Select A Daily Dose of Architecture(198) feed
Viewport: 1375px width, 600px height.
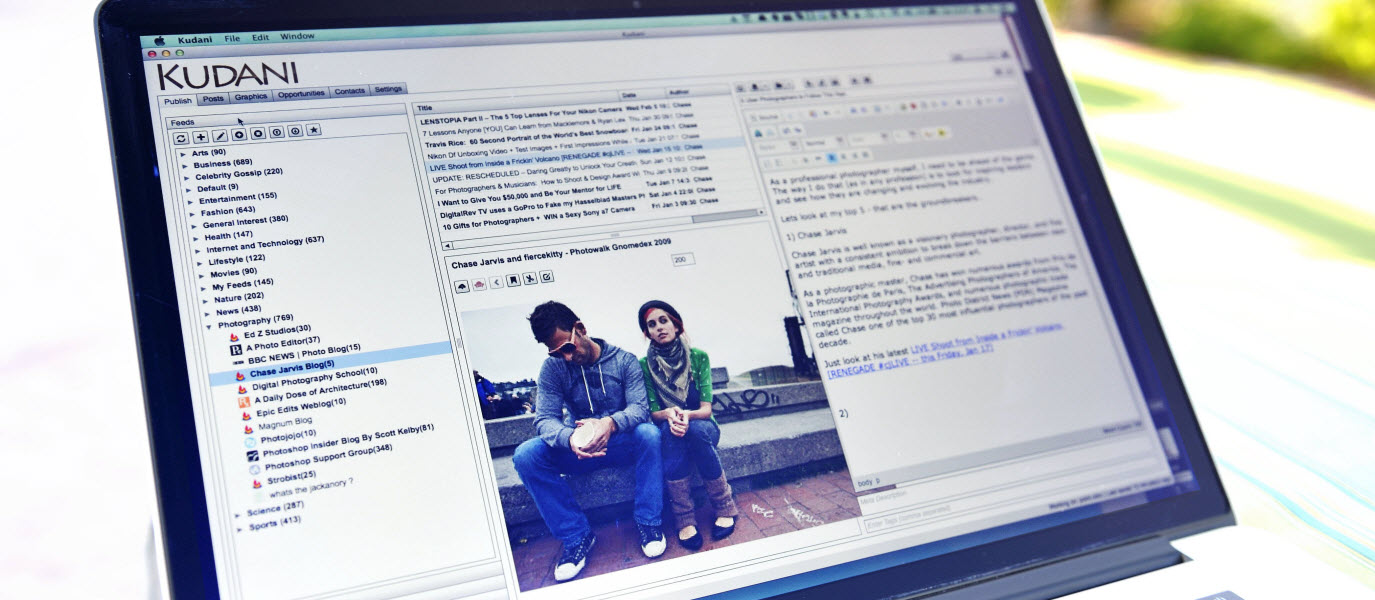tap(320, 389)
